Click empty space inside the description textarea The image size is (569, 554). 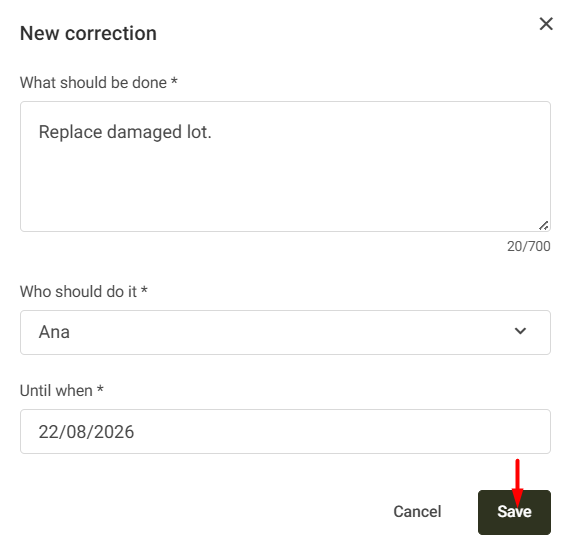[x=285, y=185]
